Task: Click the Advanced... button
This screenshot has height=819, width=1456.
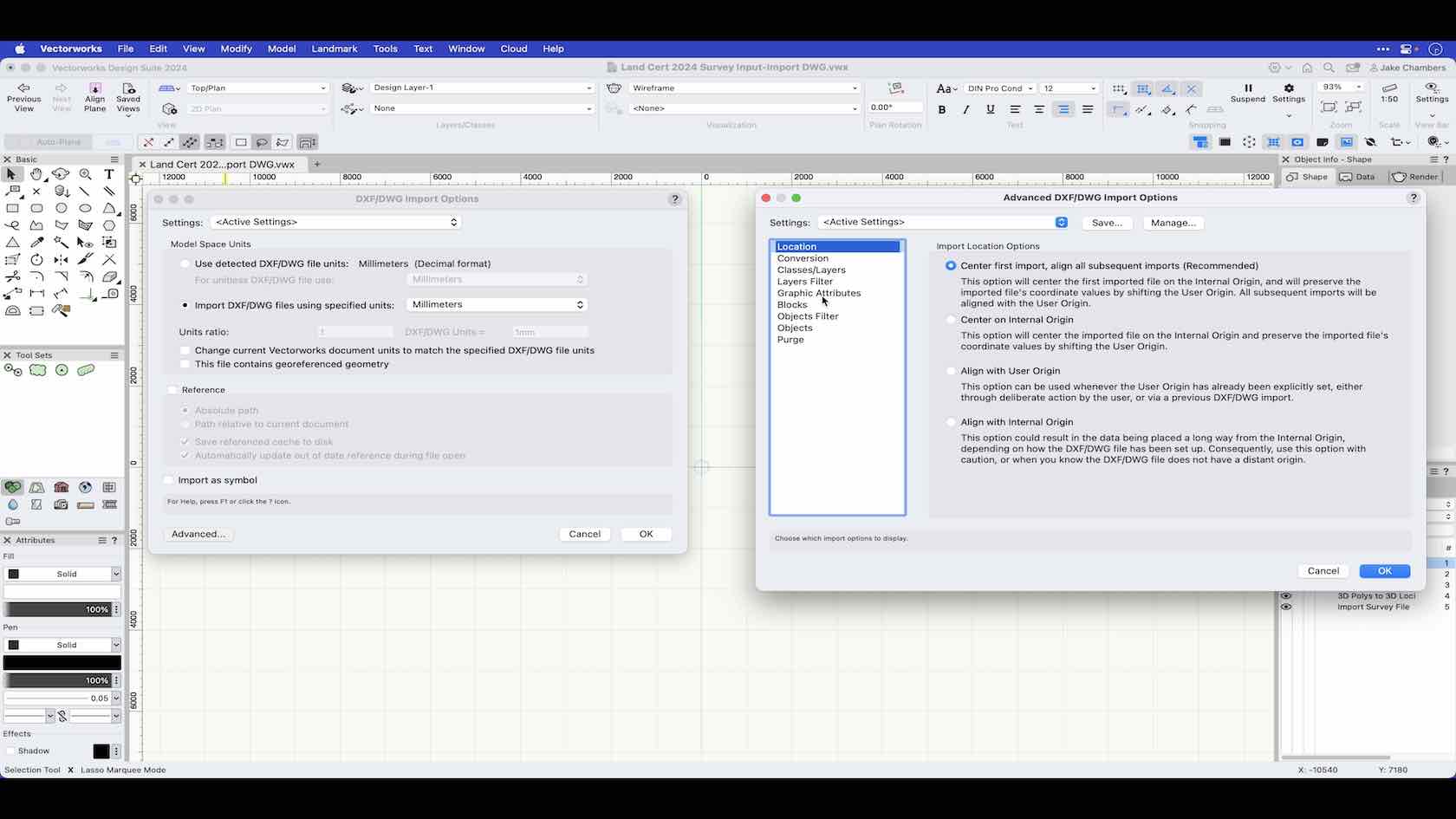Action: click(198, 534)
